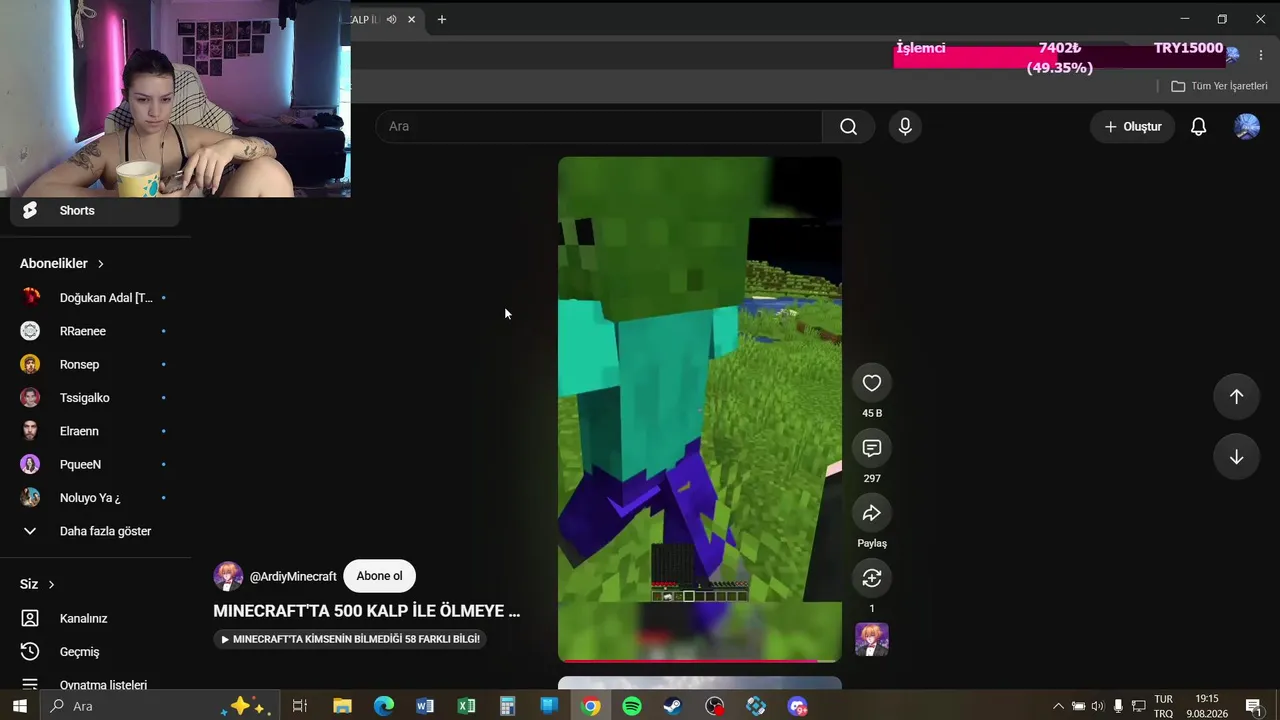Start voice search with the microphone icon
This screenshot has height=720, width=1280.
pyautogui.click(x=905, y=126)
